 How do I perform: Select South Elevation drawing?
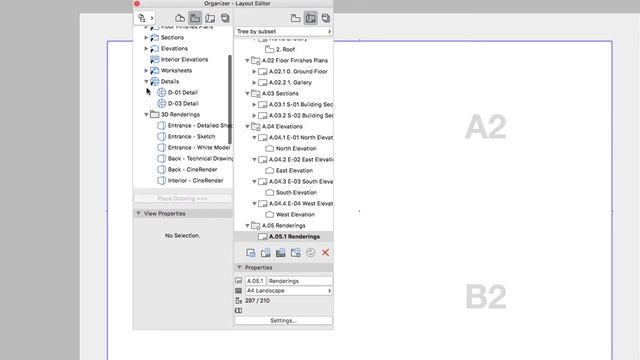coord(296,193)
